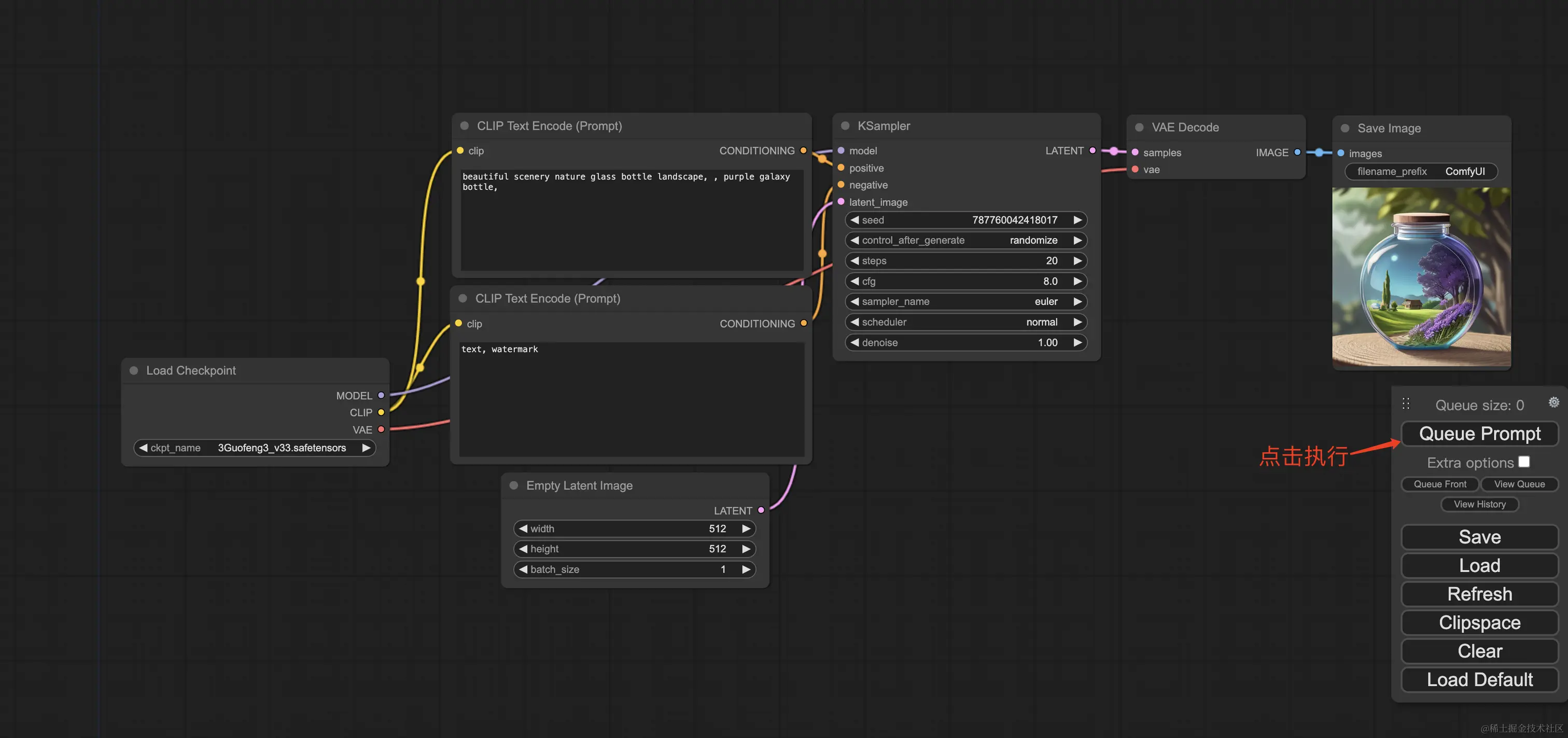The width and height of the screenshot is (1568, 738).
Task: Click the drag handle dots beside Queue size
Action: (1406, 403)
